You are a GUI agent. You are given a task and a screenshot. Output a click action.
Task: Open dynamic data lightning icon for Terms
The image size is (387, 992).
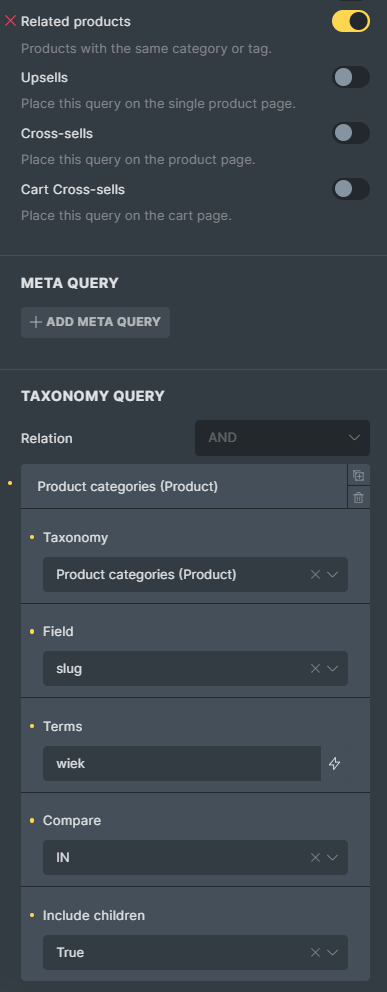tap(335, 764)
